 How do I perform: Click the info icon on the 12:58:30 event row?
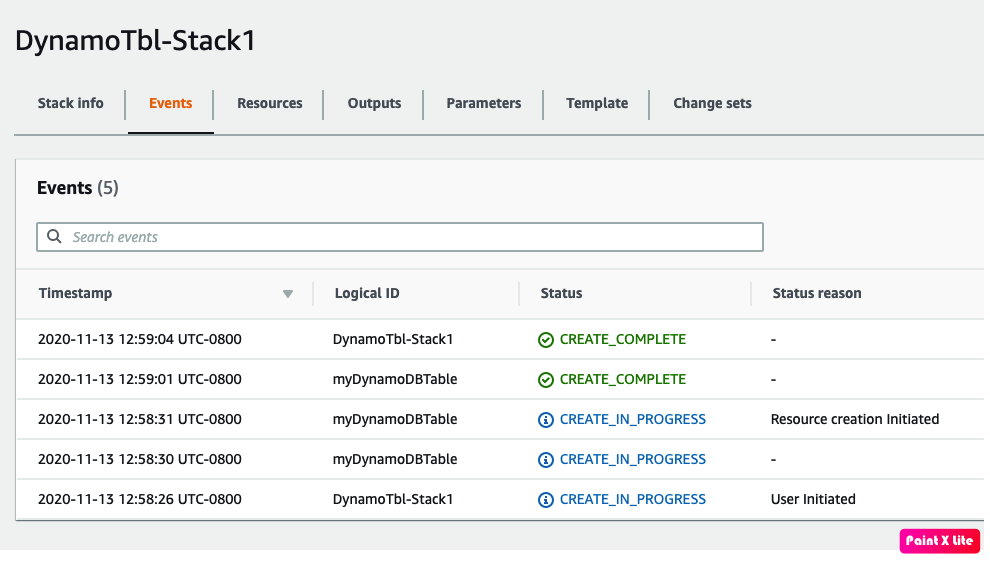tap(545, 459)
